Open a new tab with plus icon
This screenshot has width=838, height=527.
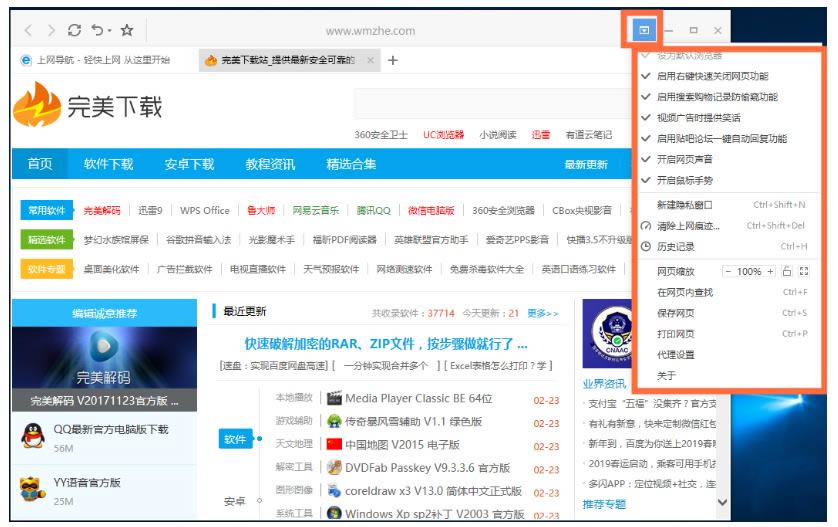pyautogui.click(x=392, y=60)
